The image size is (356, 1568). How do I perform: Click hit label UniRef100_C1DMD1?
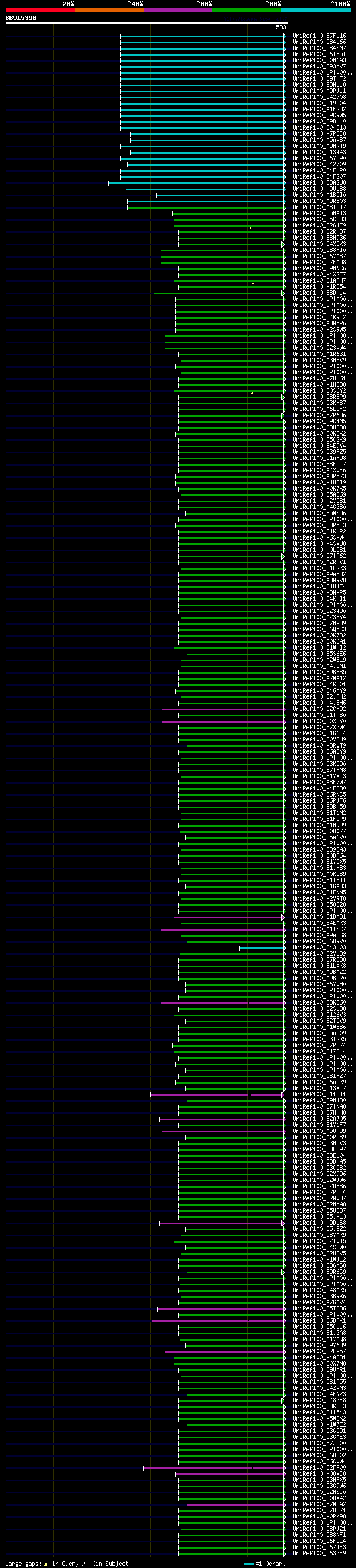coord(319,917)
